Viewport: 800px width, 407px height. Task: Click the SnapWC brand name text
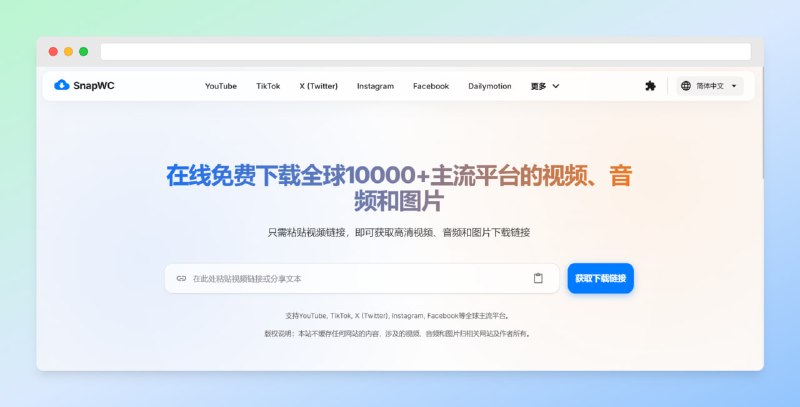94,86
